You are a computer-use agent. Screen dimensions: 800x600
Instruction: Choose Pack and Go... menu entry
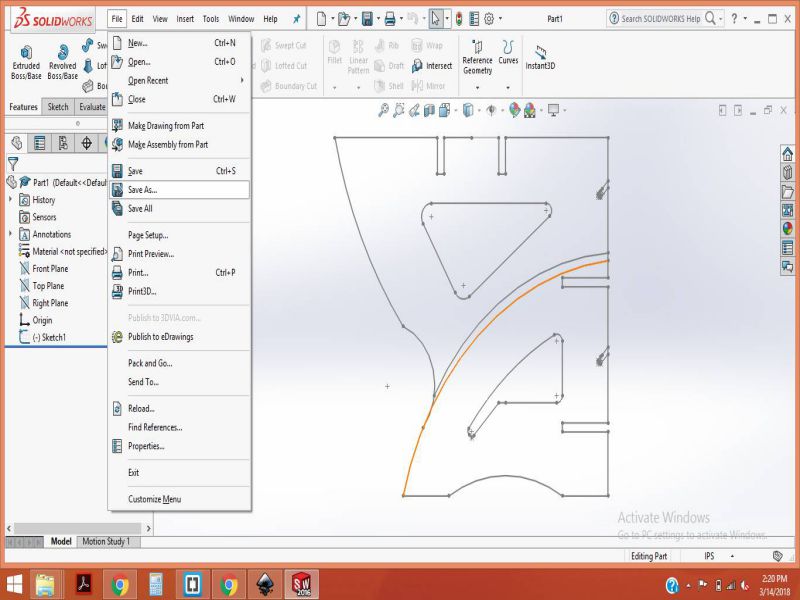tap(179, 363)
